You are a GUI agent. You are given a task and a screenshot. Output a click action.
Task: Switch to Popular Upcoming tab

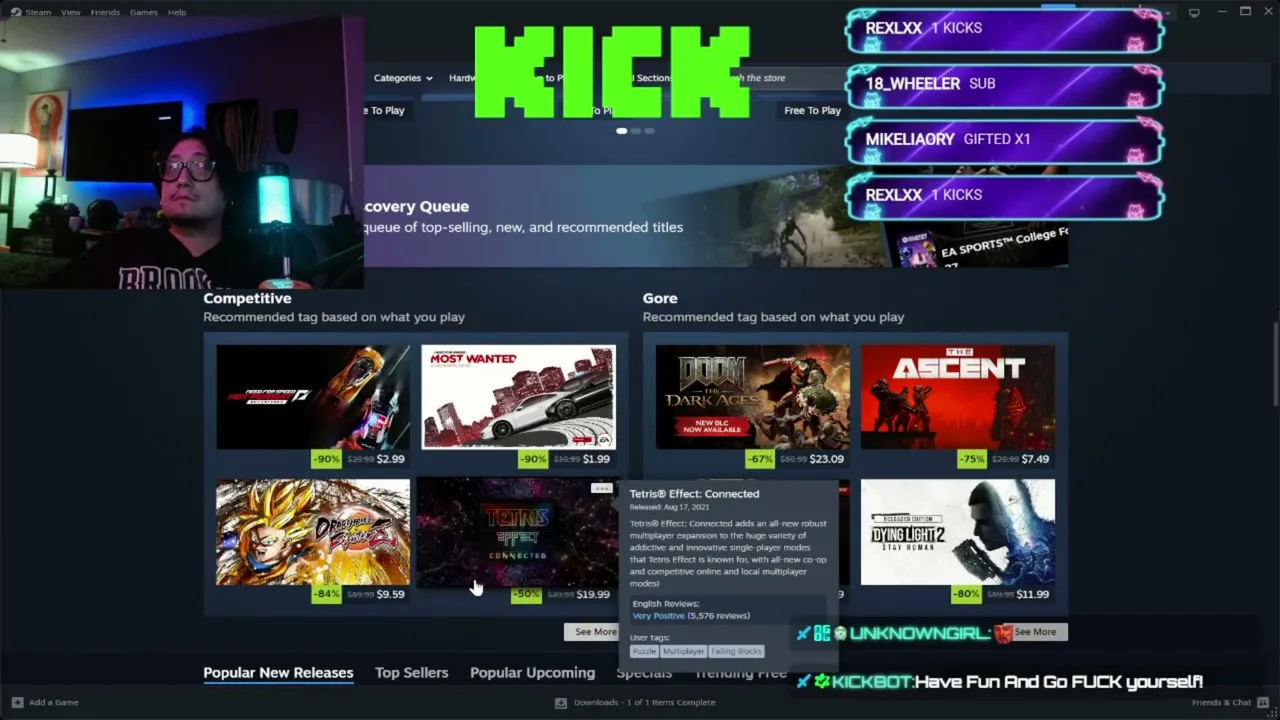tap(532, 673)
